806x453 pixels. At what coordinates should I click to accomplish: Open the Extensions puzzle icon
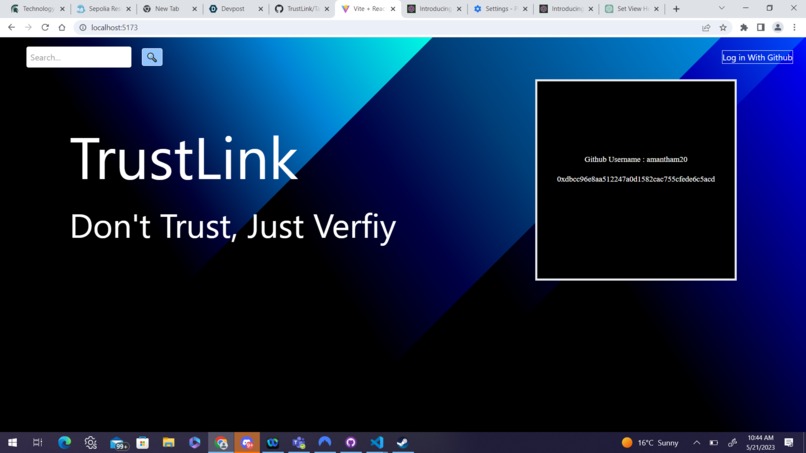[743, 27]
